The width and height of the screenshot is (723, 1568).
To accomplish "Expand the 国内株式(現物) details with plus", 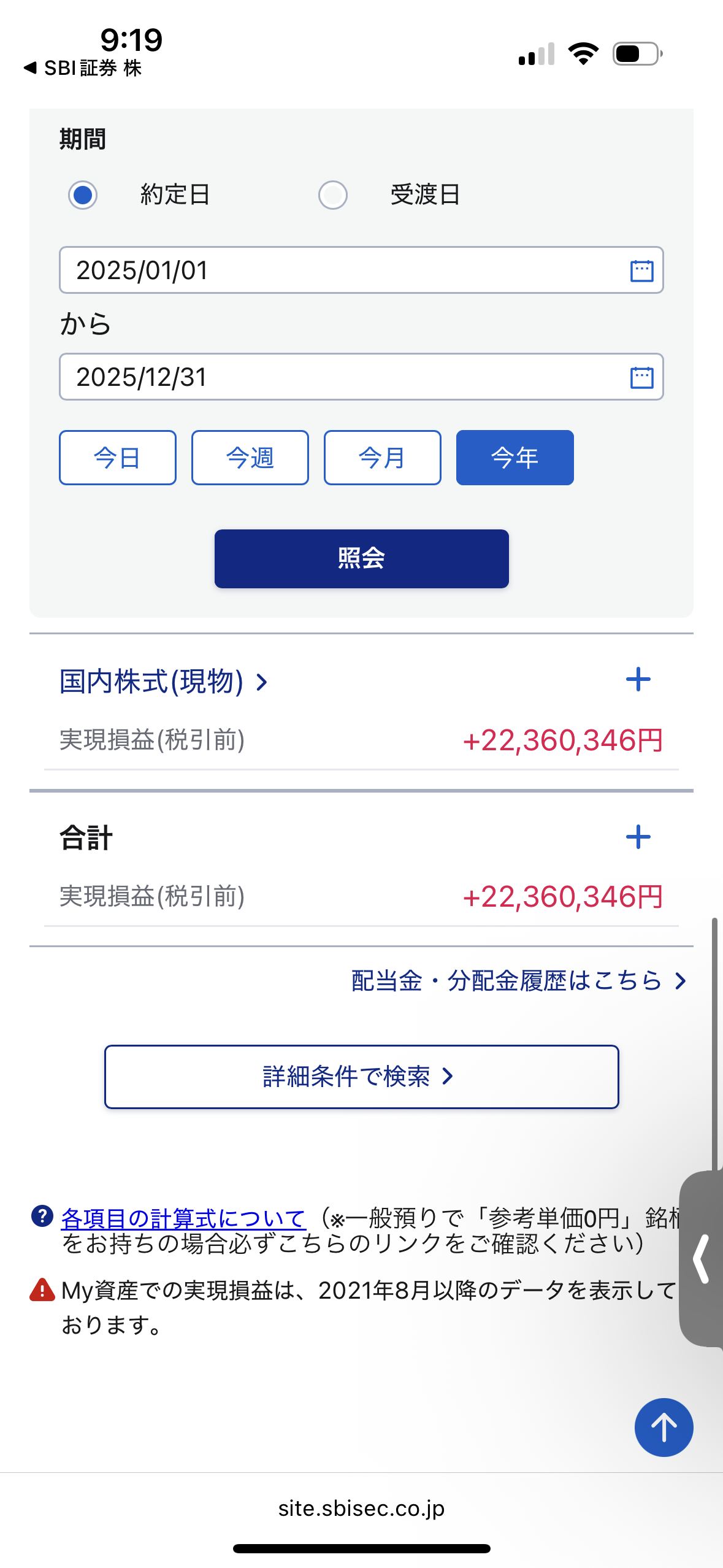I will click(x=638, y=680).
